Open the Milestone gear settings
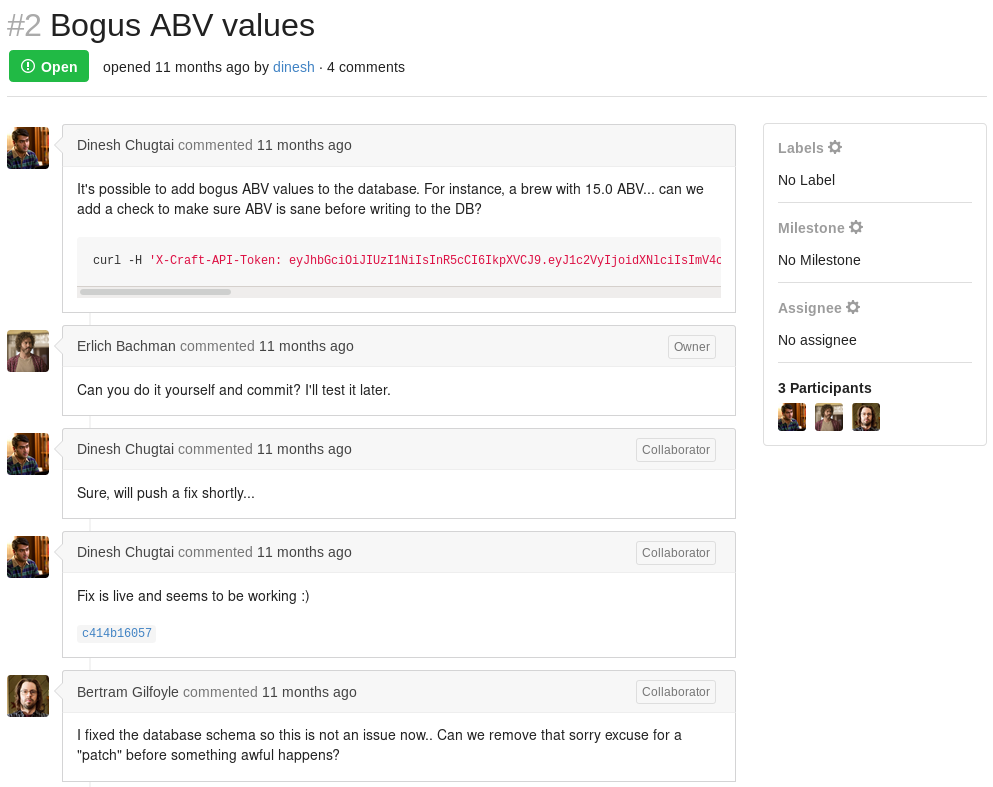This screenshot has height=787, width=993. click(856, 227)
